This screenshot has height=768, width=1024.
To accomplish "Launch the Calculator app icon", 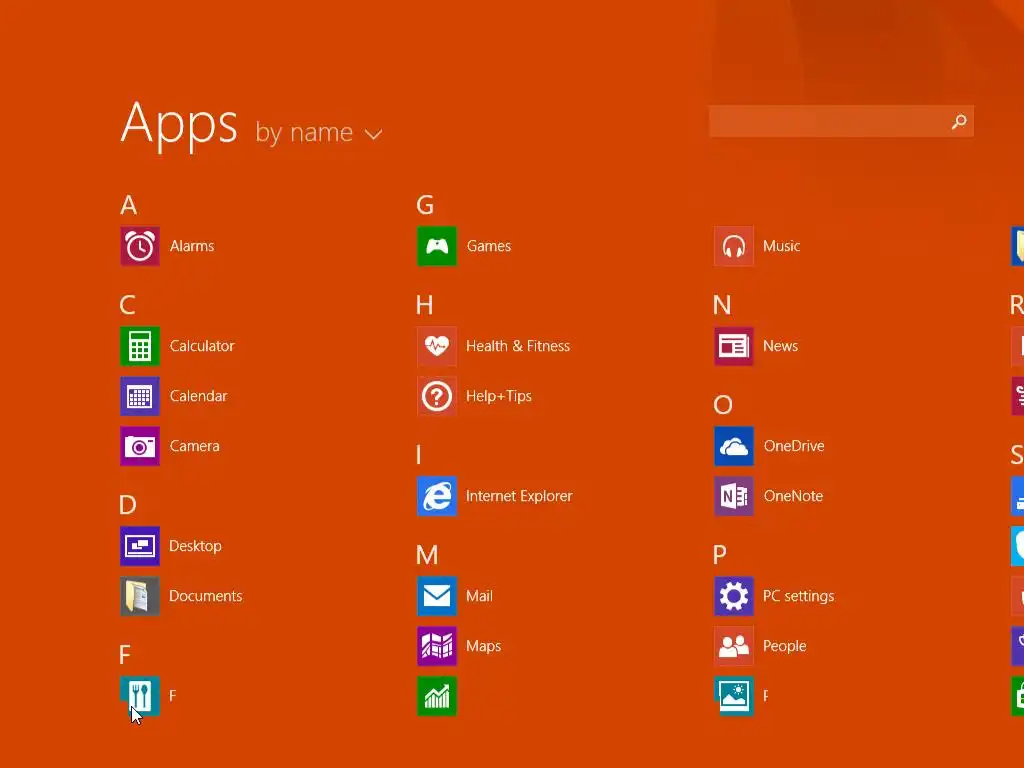I will click(x=140, y=346).
